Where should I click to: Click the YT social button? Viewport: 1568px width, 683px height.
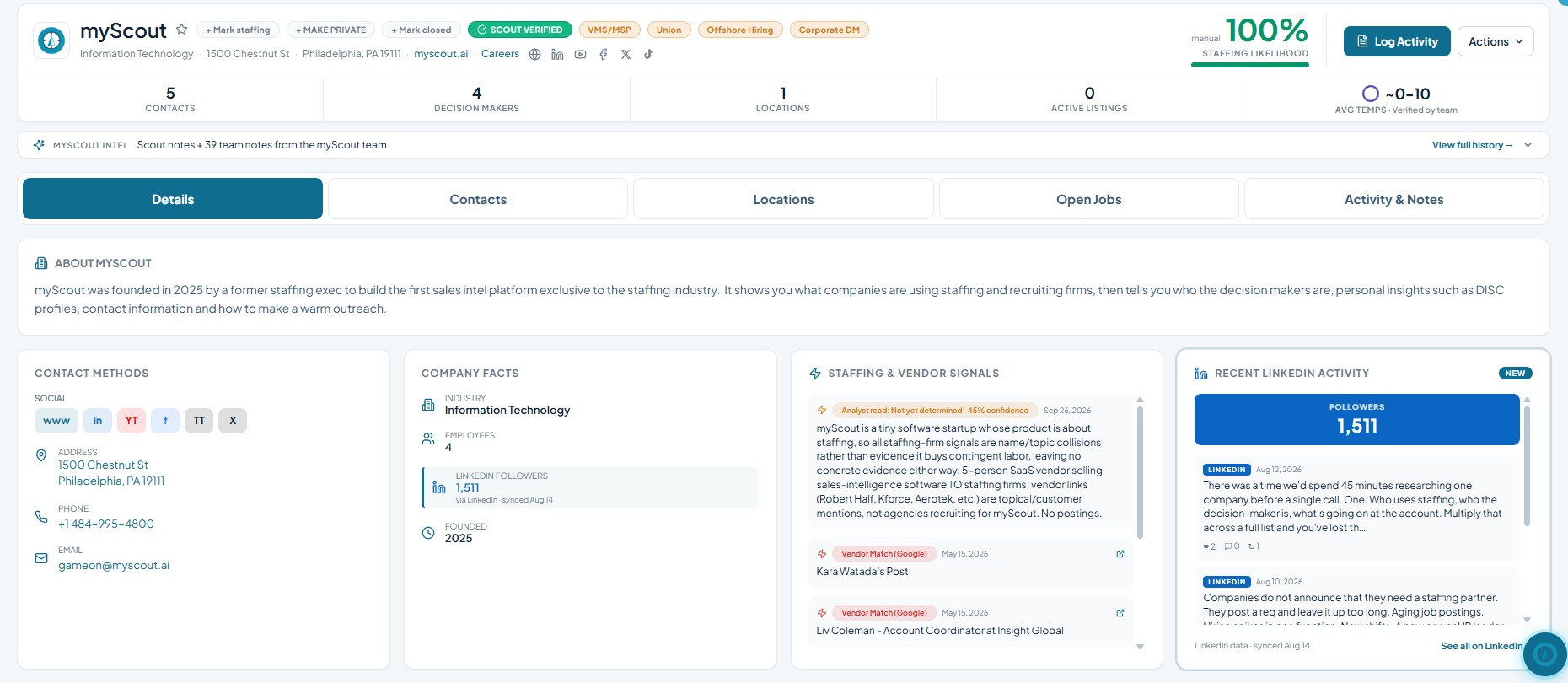[x=132, y=421]
